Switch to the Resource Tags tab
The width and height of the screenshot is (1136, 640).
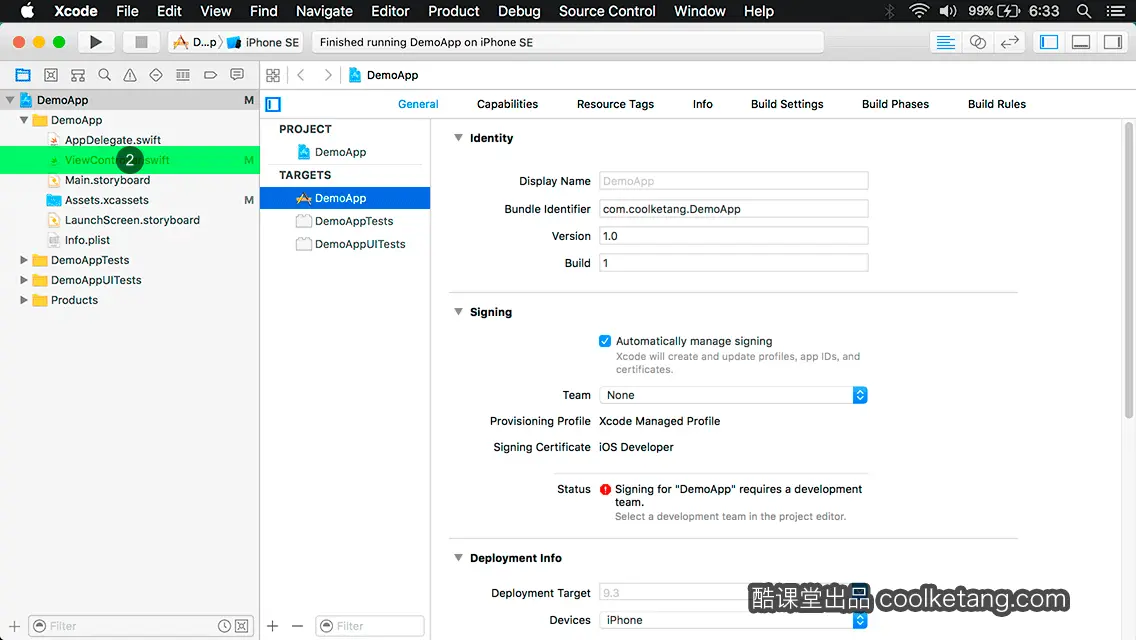(615, 104)
